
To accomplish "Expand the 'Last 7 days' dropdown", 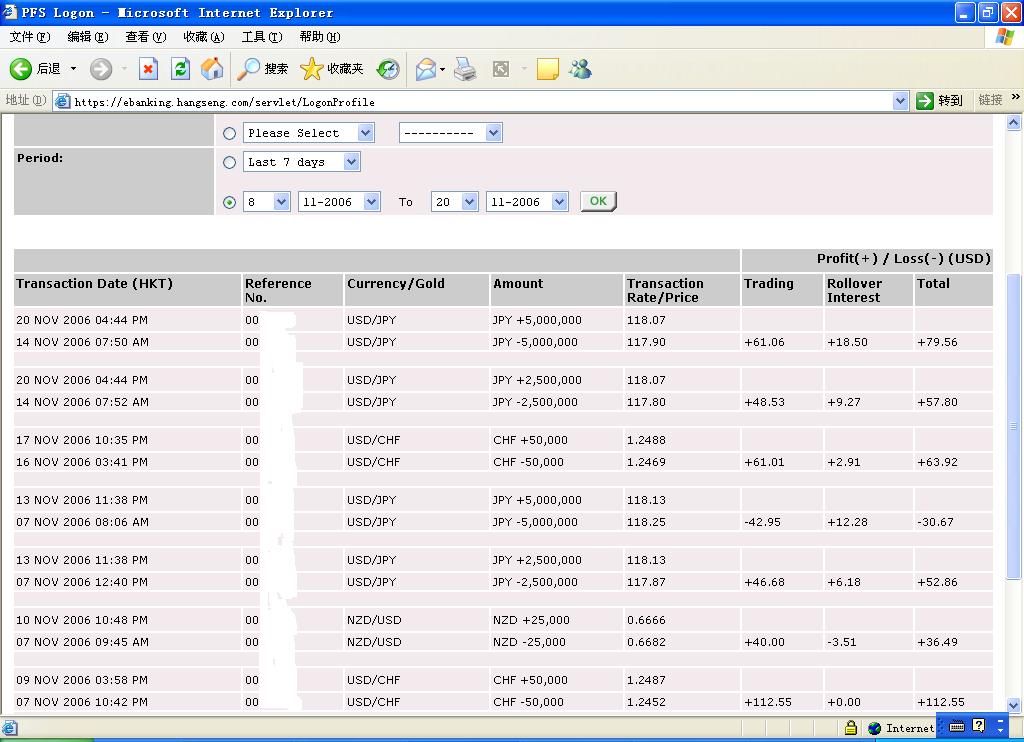I will pos(351,162).
